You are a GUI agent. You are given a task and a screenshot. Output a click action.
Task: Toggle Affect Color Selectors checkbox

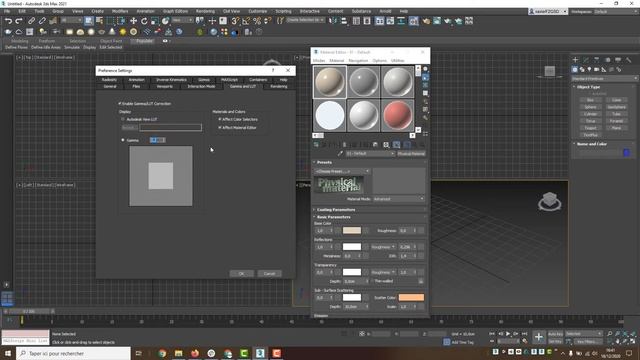[x=220, y=119]
